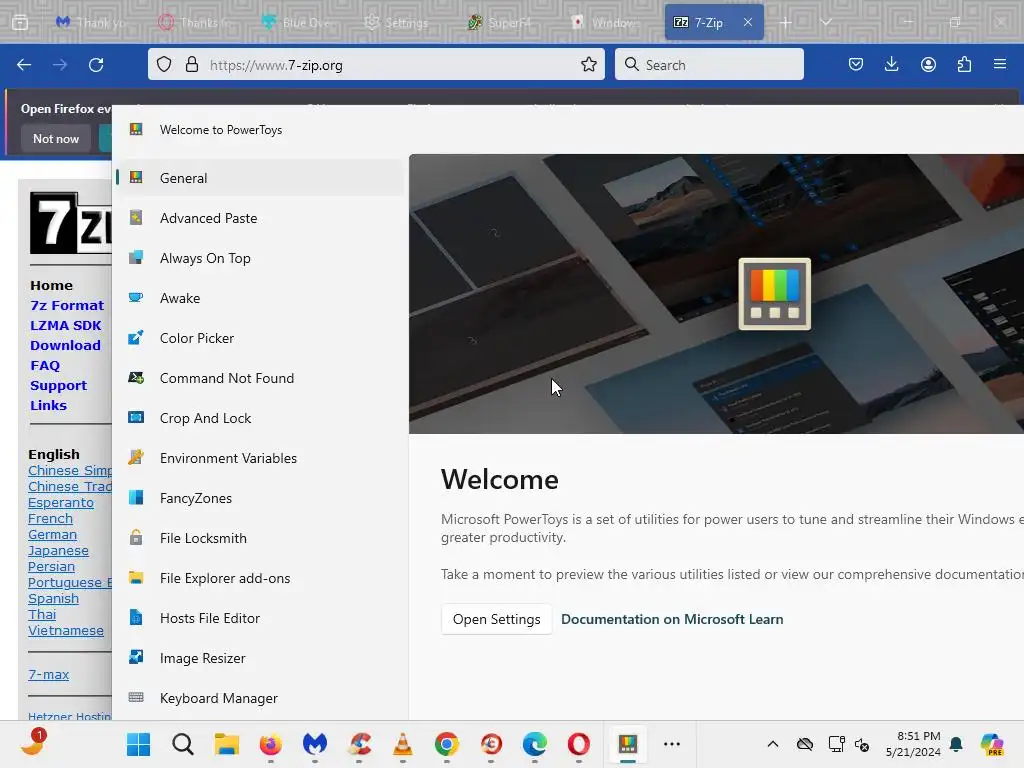Show site security lock info

point(191,65)
